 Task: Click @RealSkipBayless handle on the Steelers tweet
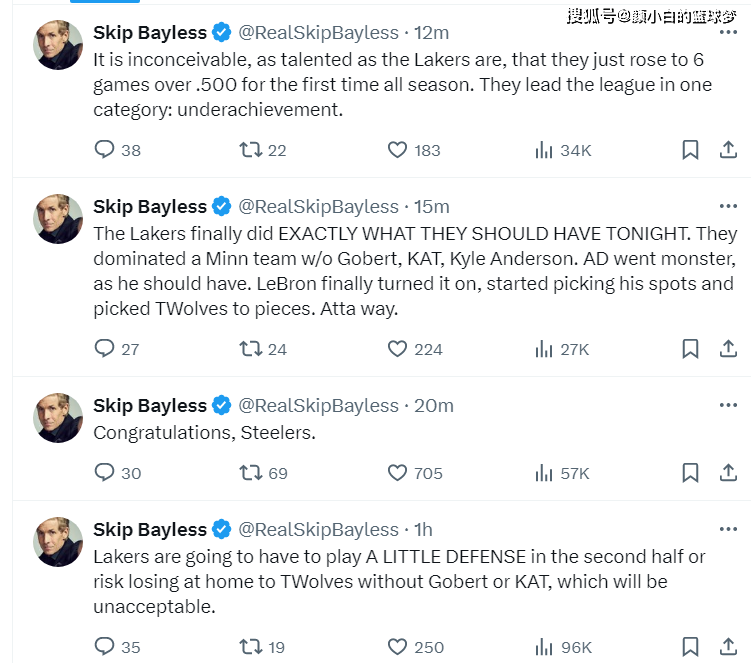[318, 405]
